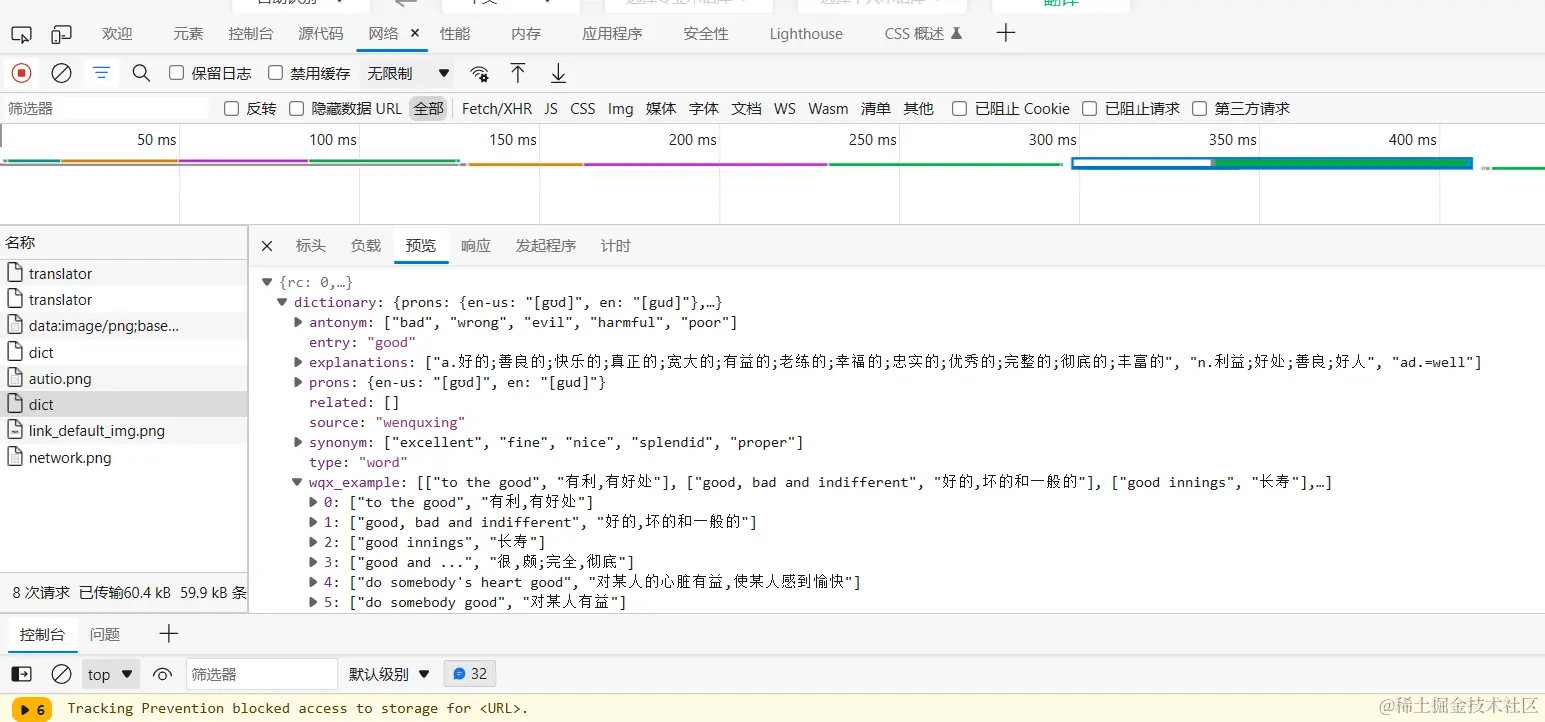Image resolution: width=1545 pixels, height=722 pixels.
Task: Expand the antonym array
Action: pyautogui.click(x=298, y=323)
